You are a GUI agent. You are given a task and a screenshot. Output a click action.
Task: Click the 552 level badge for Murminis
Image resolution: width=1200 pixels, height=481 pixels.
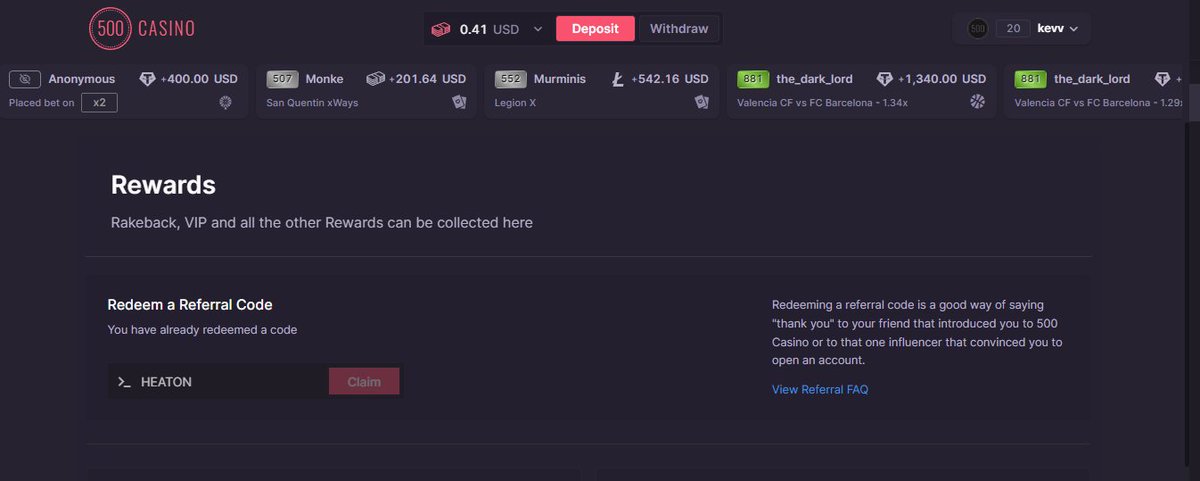pyautogui.click(x=511, y=79)
